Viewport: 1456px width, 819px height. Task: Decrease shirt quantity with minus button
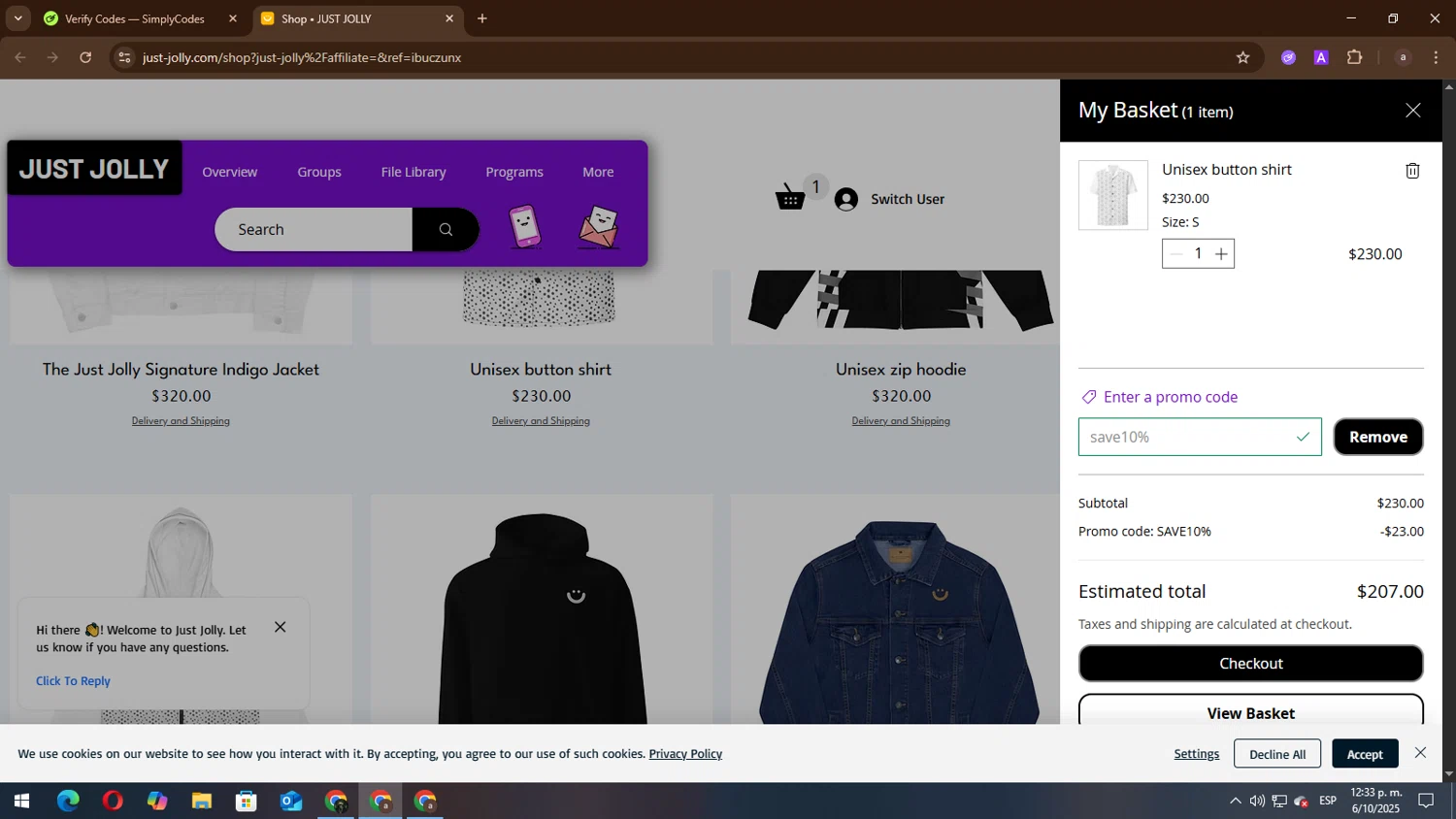(1175, 254)
